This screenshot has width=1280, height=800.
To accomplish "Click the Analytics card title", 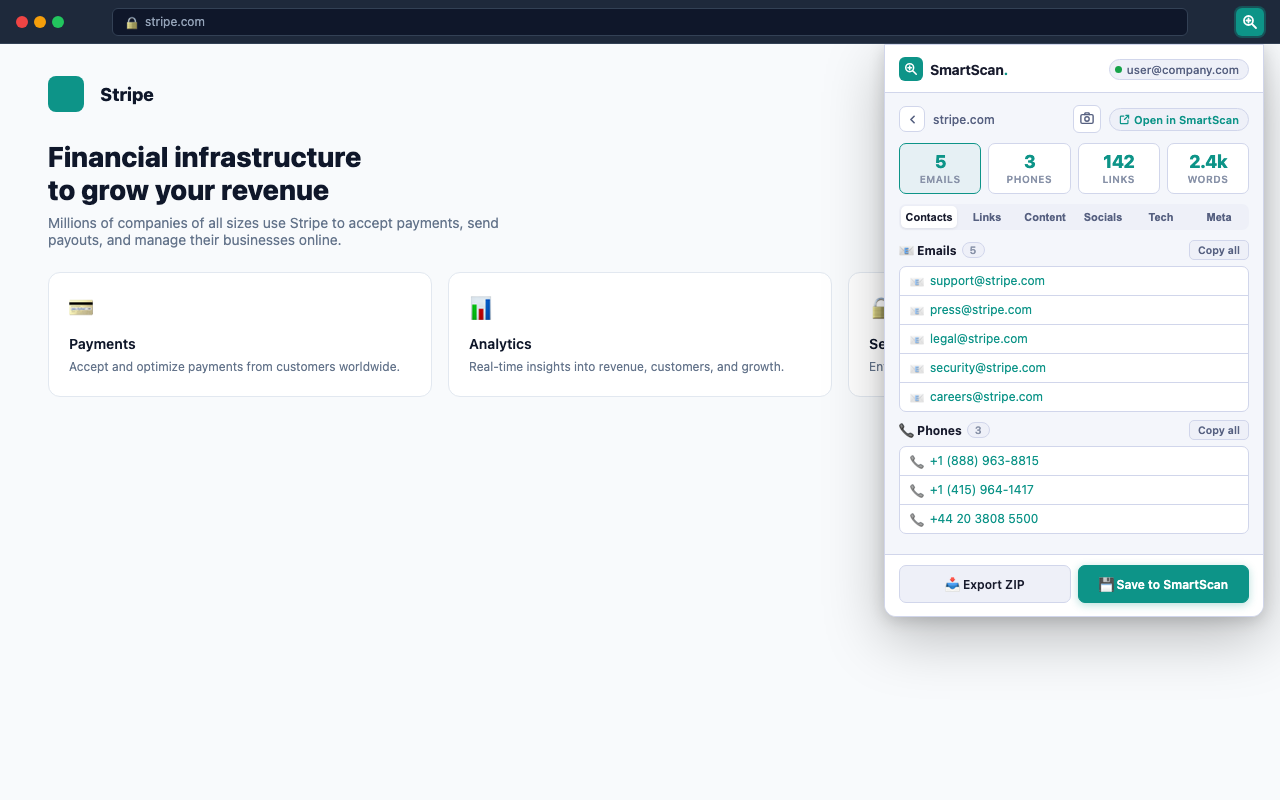I will pyautogui.click(x=500, y=344).
